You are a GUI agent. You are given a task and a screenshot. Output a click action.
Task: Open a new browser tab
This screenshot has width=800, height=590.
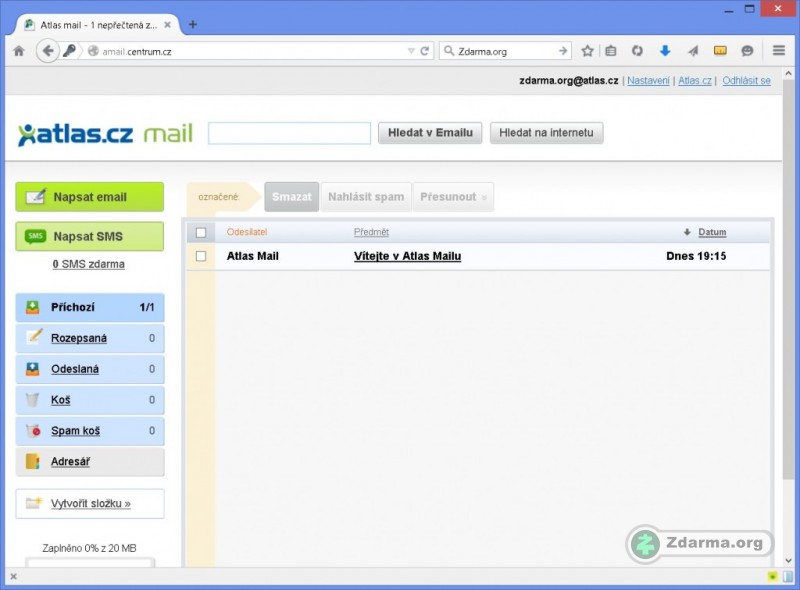pyautogui.click(x=193, y=24)
